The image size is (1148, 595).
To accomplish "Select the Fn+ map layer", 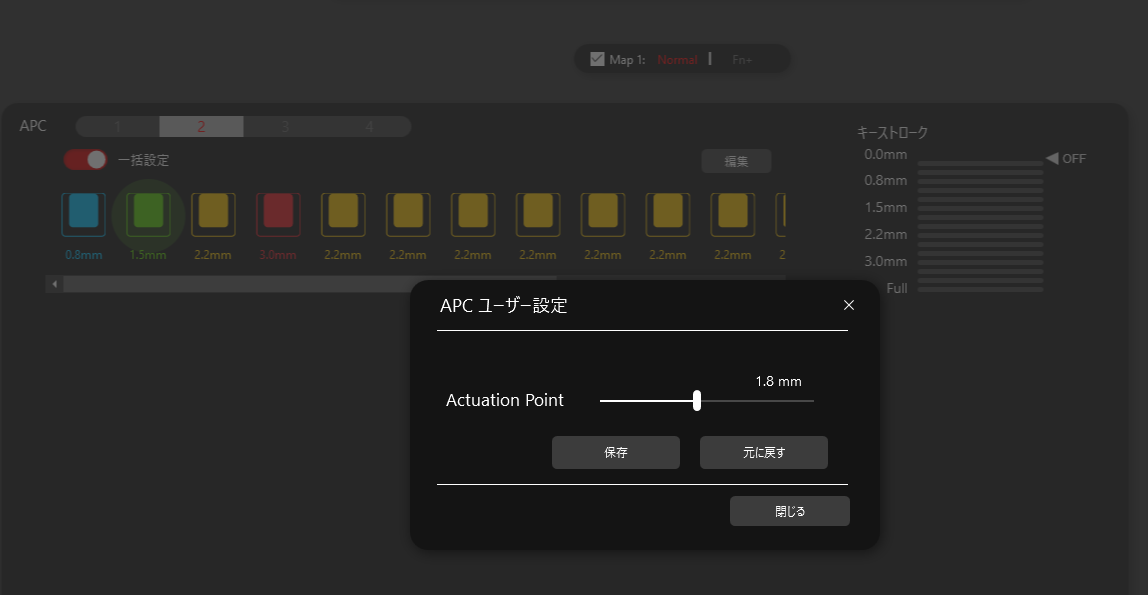I will point(742,60).
